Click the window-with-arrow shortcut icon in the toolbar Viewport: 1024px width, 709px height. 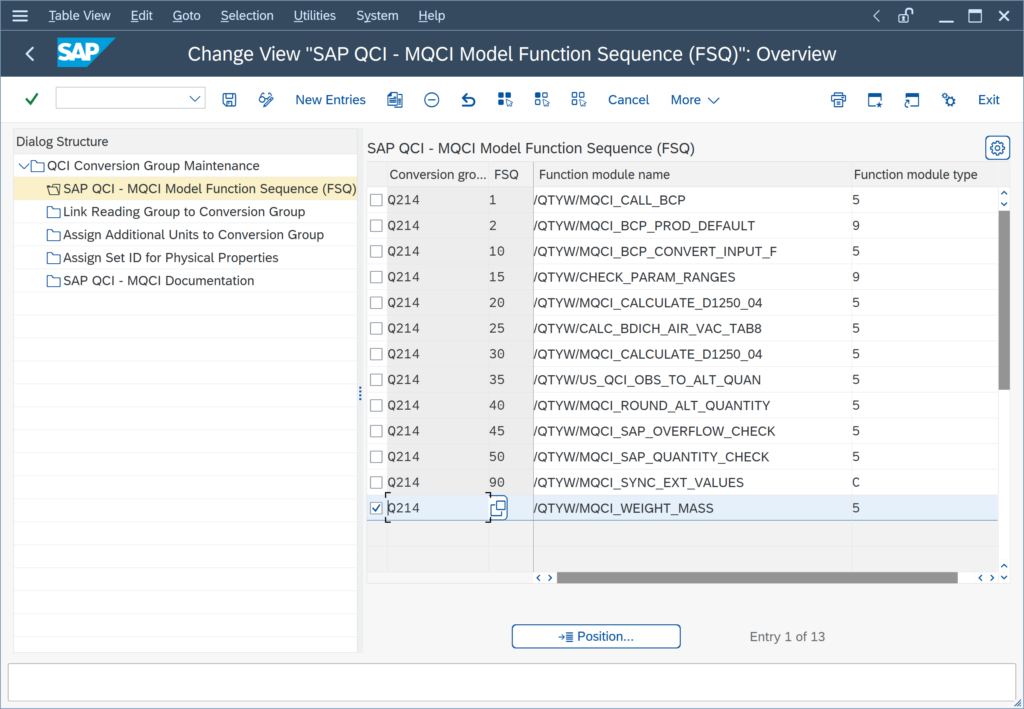pyautogui.click(x=912, y=99)
